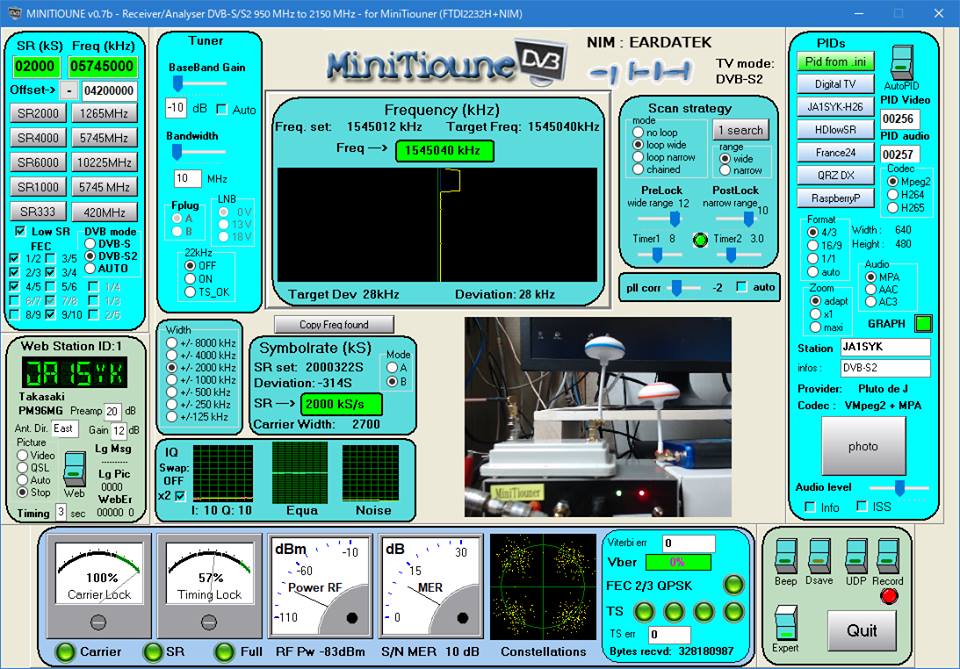
Task: Select the France24 PID preset
Action: [835, 152]
